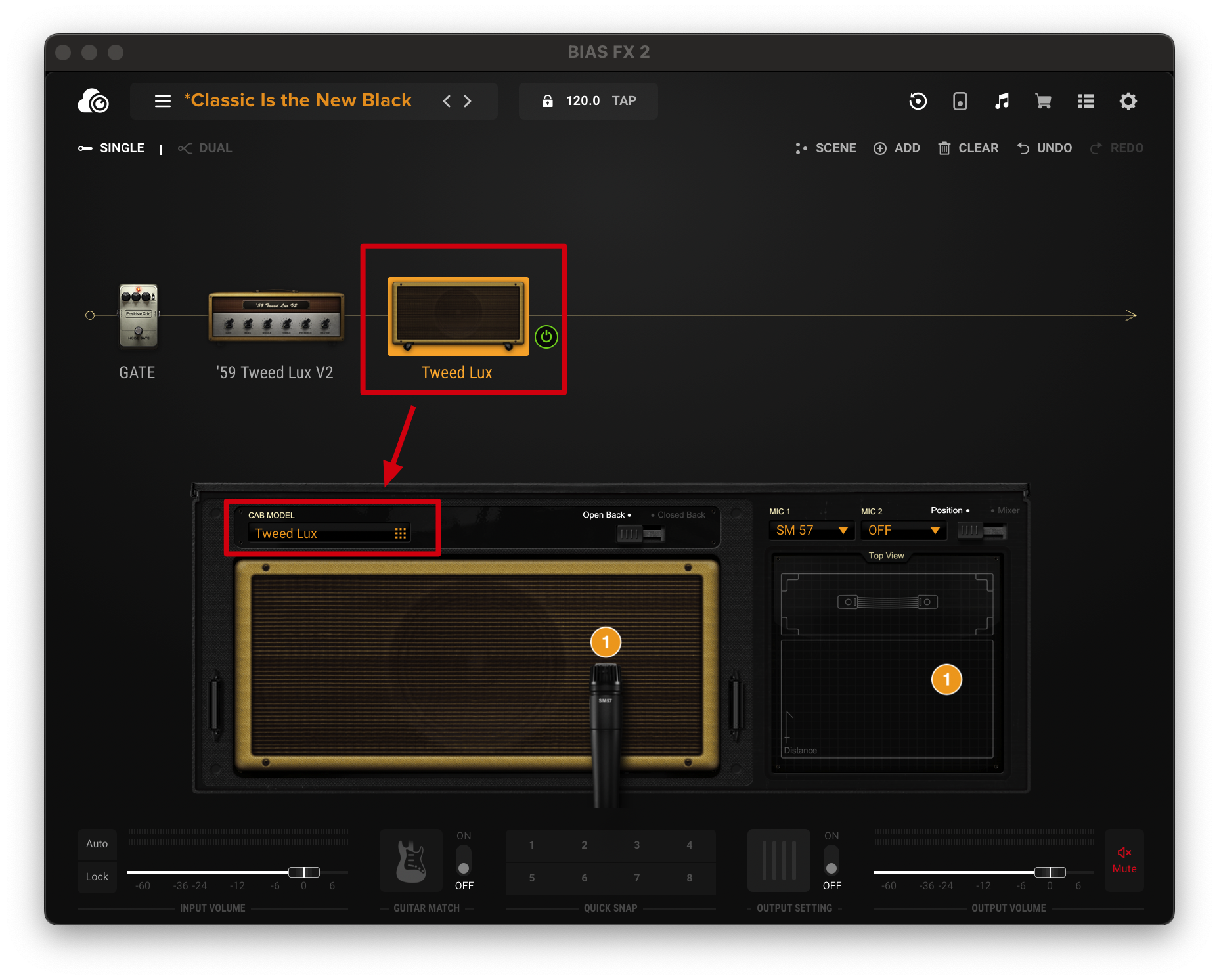Toggle the Tweed Lux cab power button

[546, 337]
